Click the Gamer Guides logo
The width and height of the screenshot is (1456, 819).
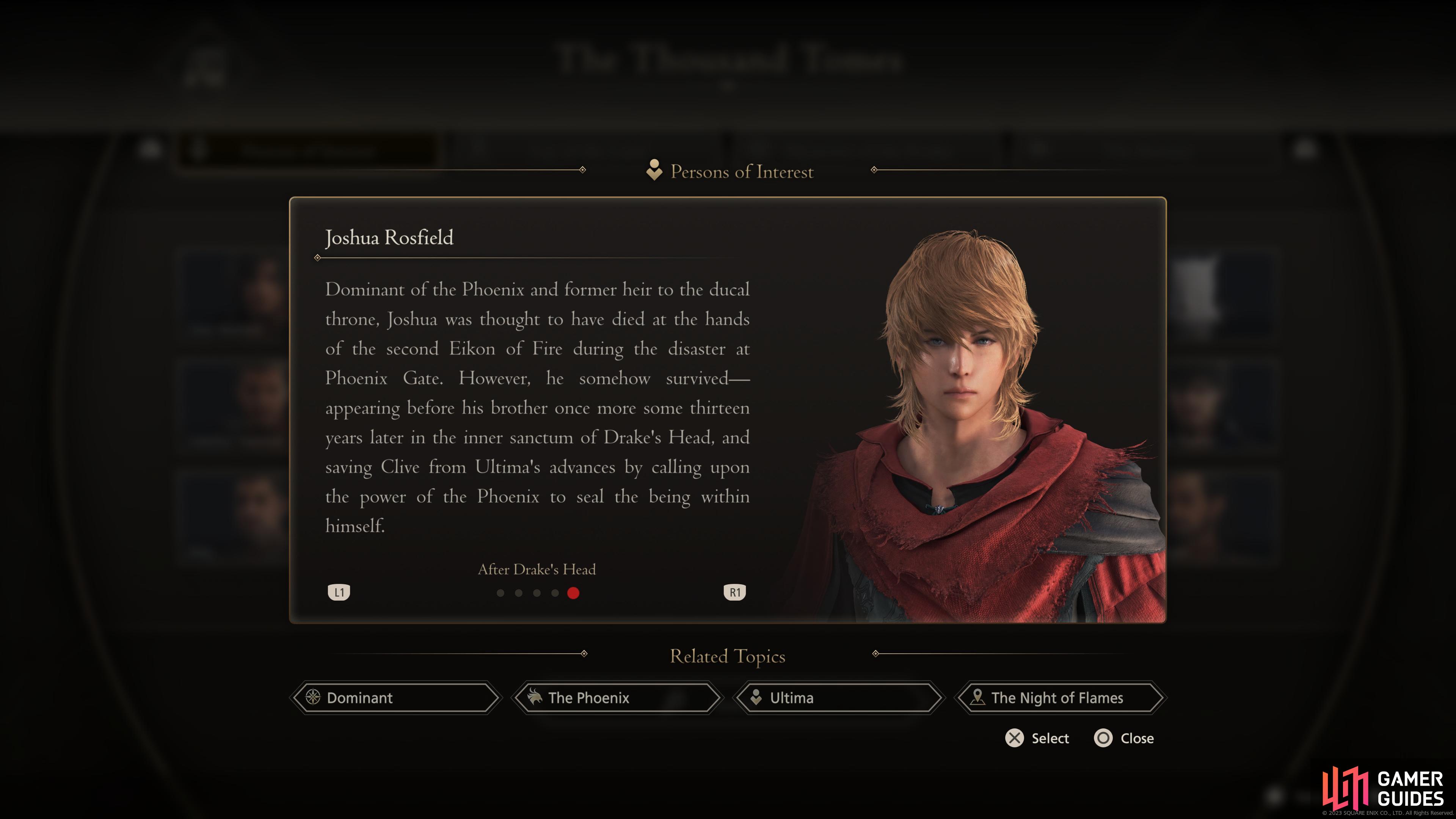(x=1383, y=788)
